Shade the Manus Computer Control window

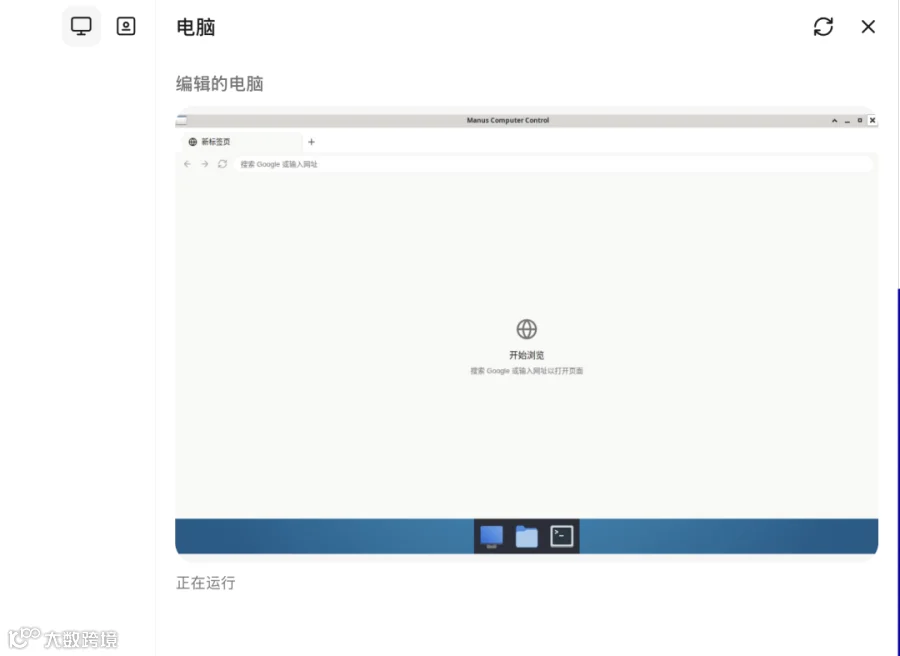tap(834, 121)
